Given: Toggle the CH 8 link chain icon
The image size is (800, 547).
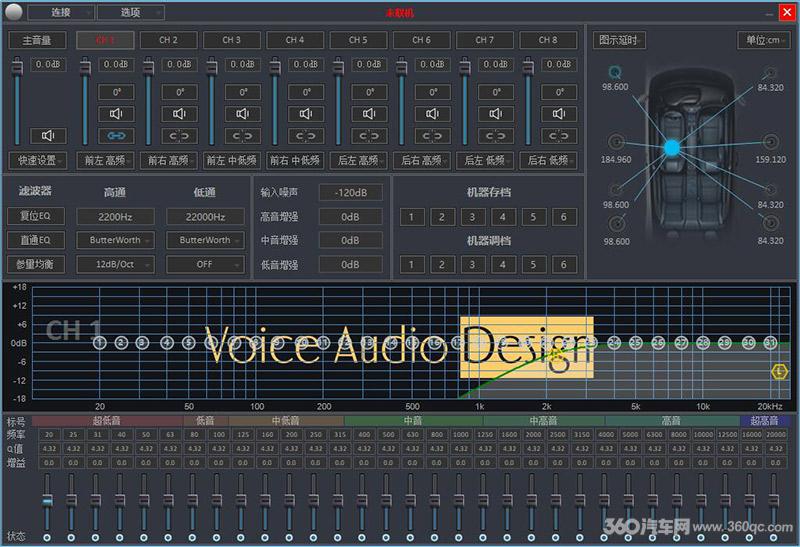Looking at the screenshot, I should 559,136.
